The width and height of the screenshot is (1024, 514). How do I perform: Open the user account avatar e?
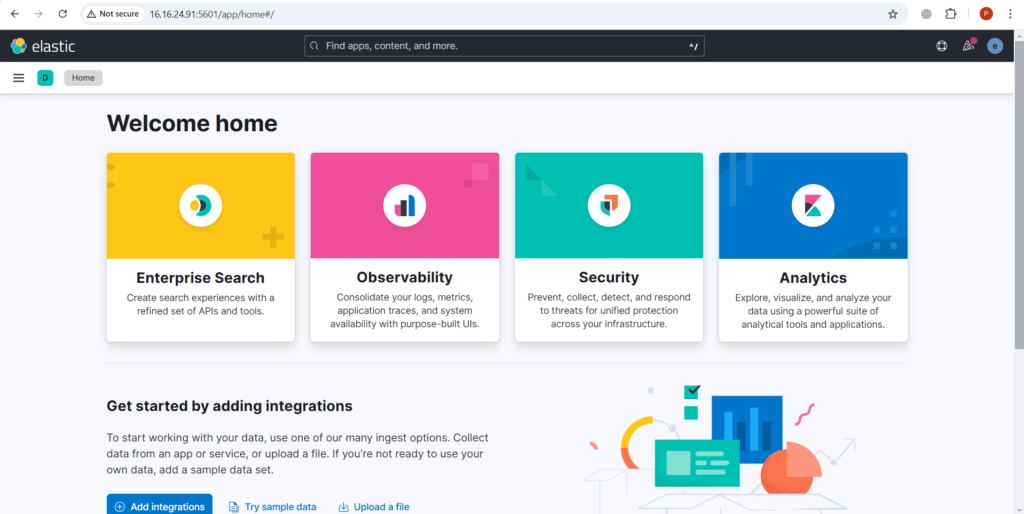pos(995,46)
